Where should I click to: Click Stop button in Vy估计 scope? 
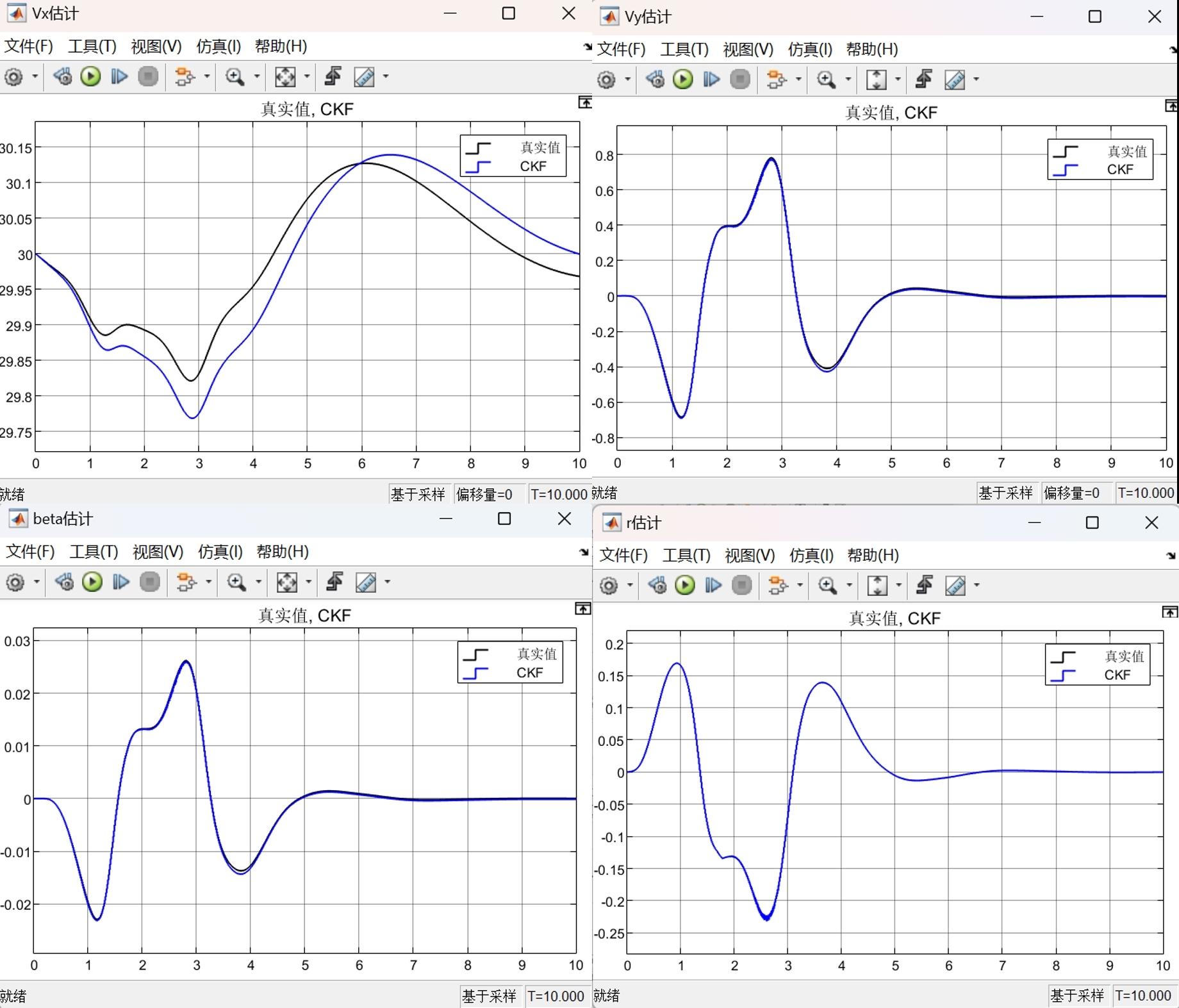tap(740, 79)
